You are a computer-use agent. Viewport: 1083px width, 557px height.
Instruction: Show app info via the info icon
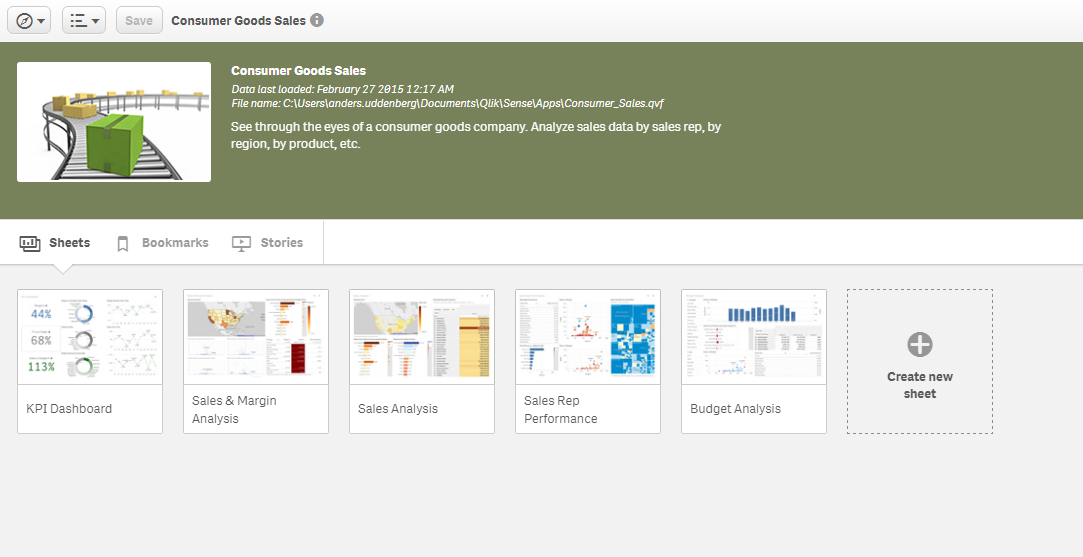[317, 20]
